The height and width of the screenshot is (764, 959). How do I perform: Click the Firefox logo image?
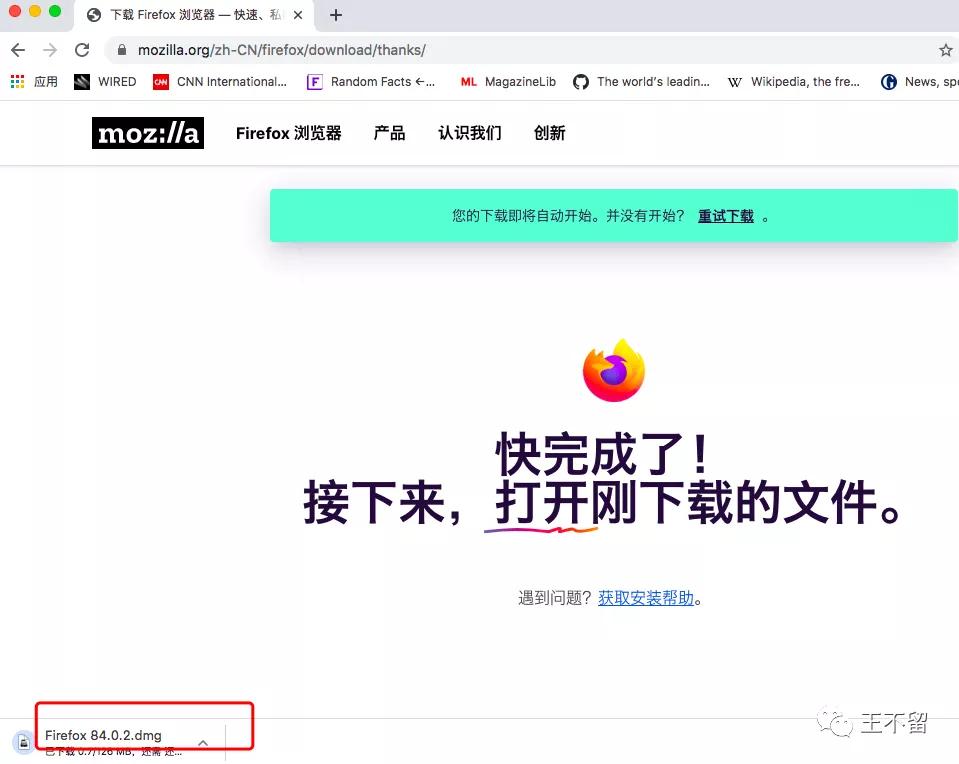pos(613,370)
